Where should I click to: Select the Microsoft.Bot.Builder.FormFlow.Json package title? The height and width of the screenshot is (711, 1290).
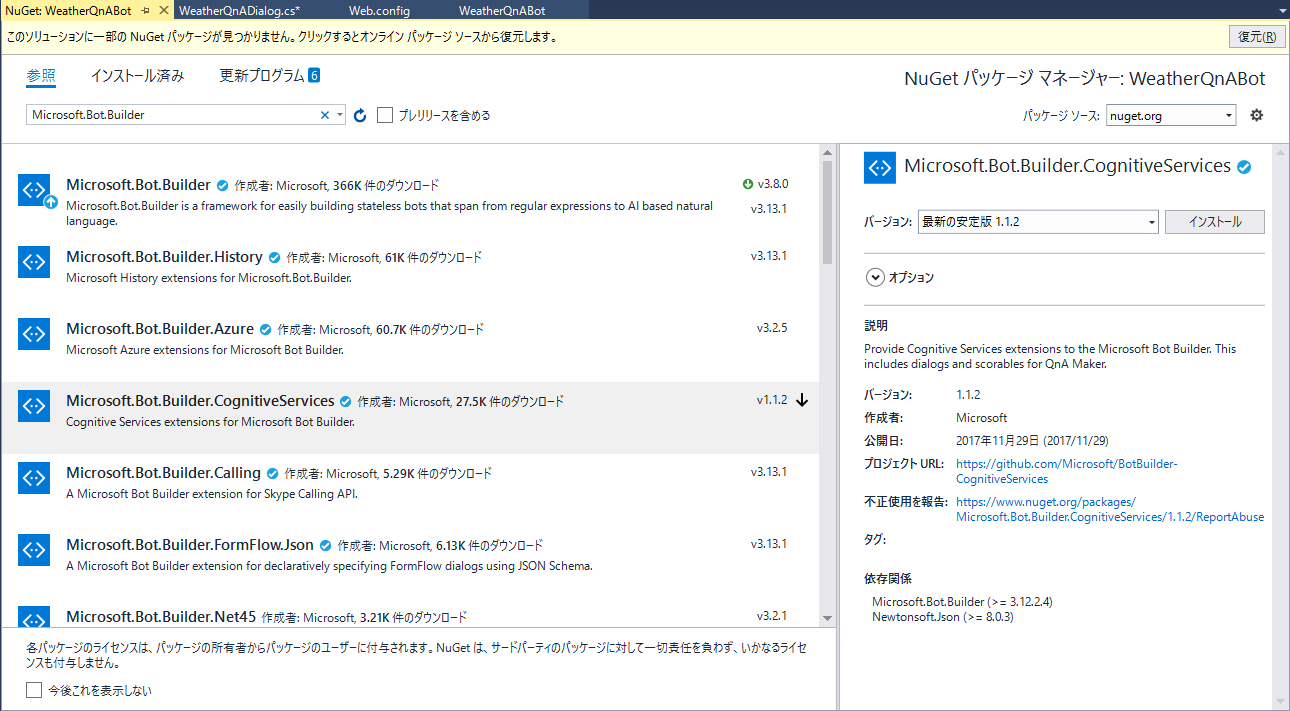pos(190,545)
